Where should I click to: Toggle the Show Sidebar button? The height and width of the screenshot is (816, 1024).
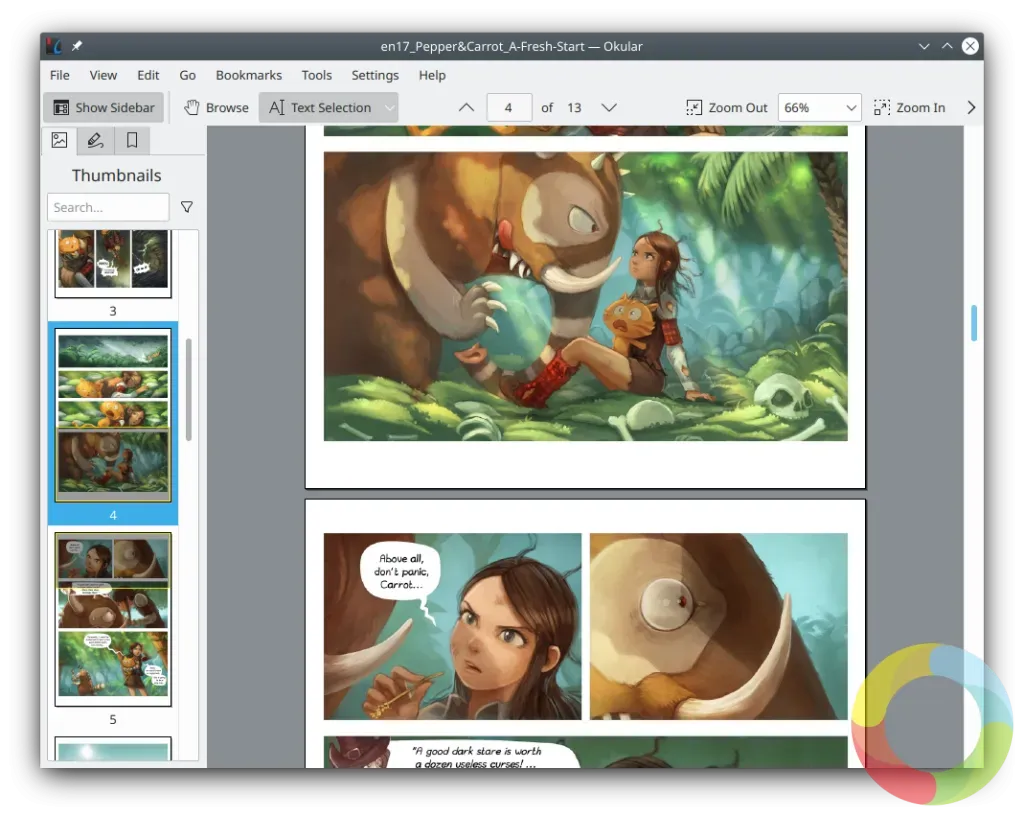point(104,108)
